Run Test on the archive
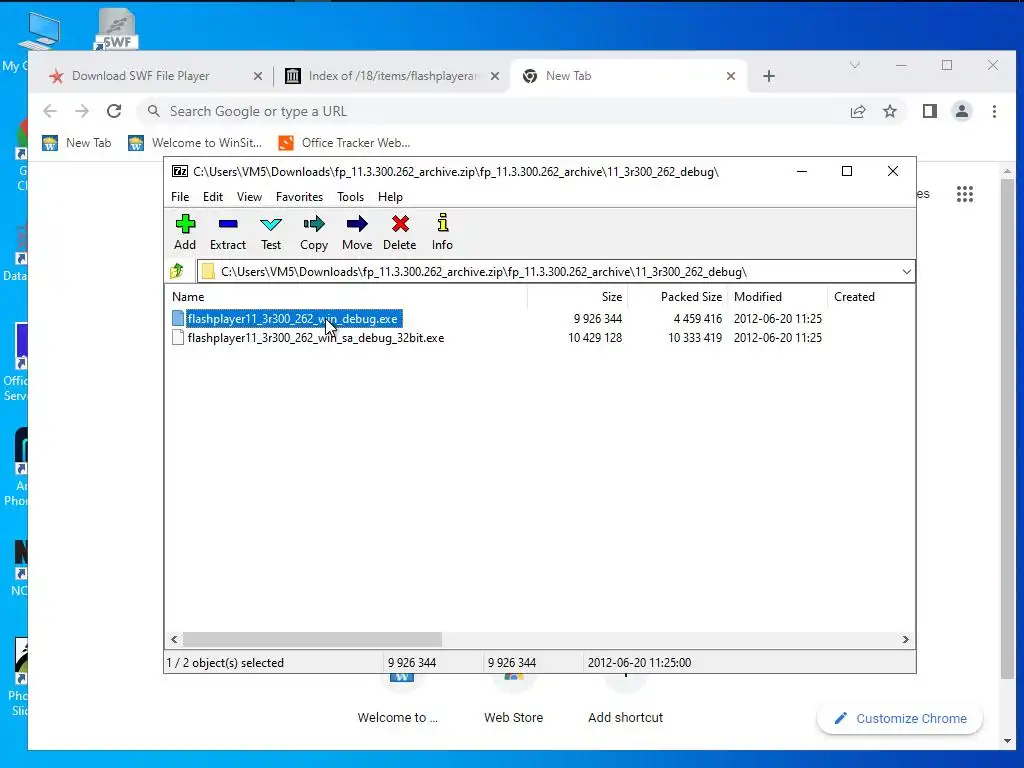Screen dimensions: 1024x768 pyautogui.click(x=271, y=232)
